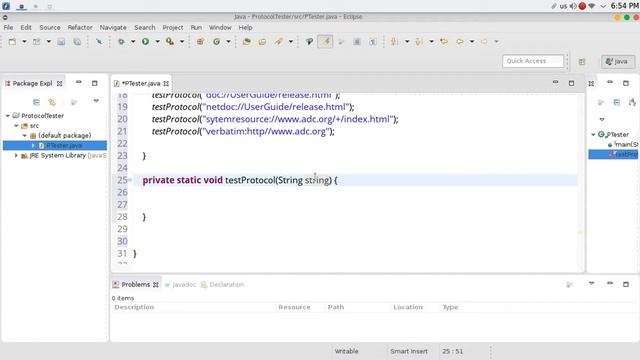This screenshot has height=360, width=640.
Task: Click the clock showing 6:54 PM
Action: [624, 6]
